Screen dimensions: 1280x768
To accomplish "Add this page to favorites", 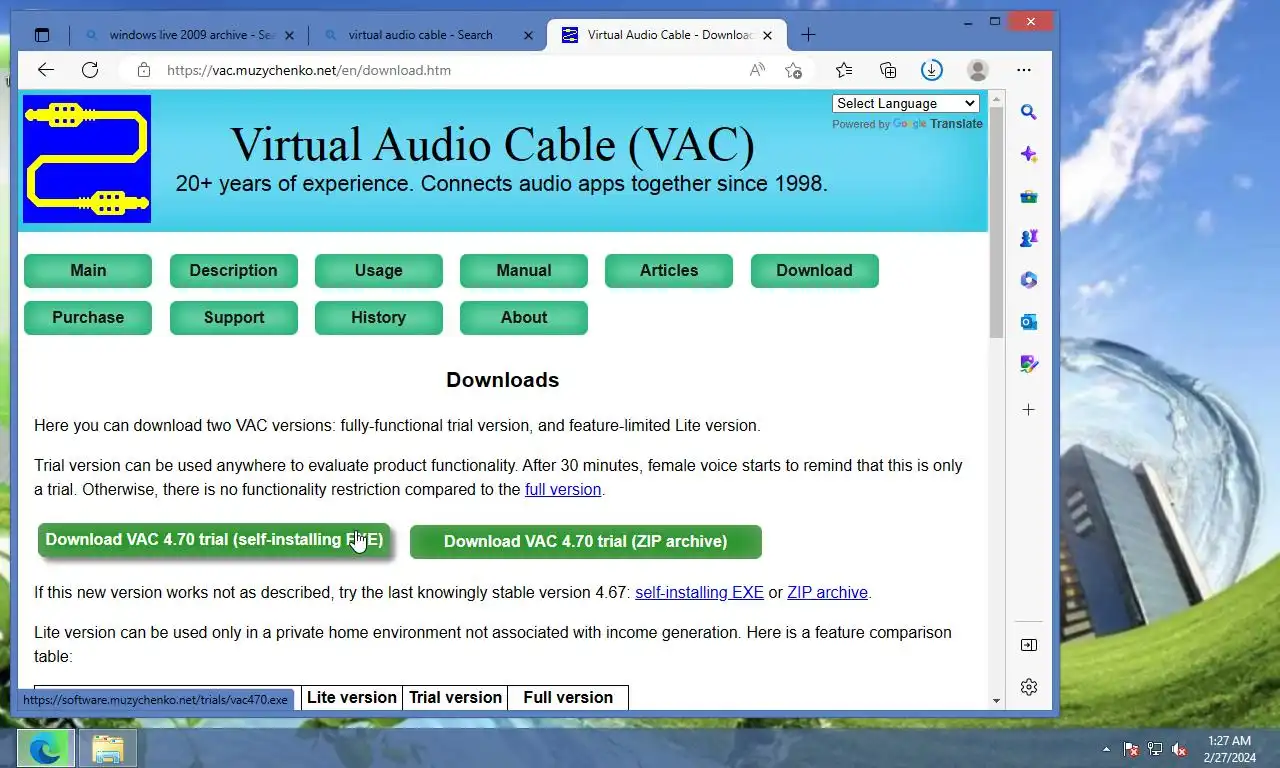I will coord(793,70).
